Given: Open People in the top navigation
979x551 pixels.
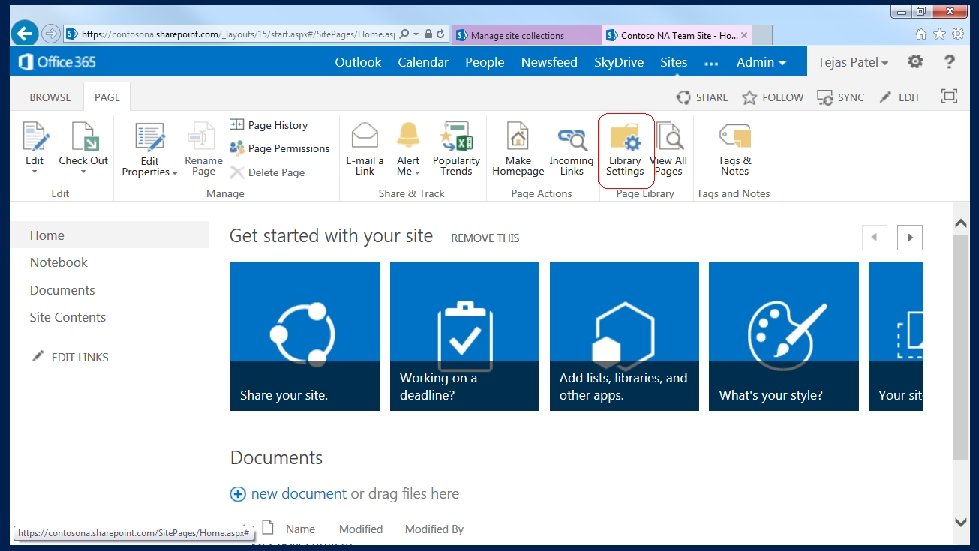Looking at the screenshot, I should pos(485,62).
